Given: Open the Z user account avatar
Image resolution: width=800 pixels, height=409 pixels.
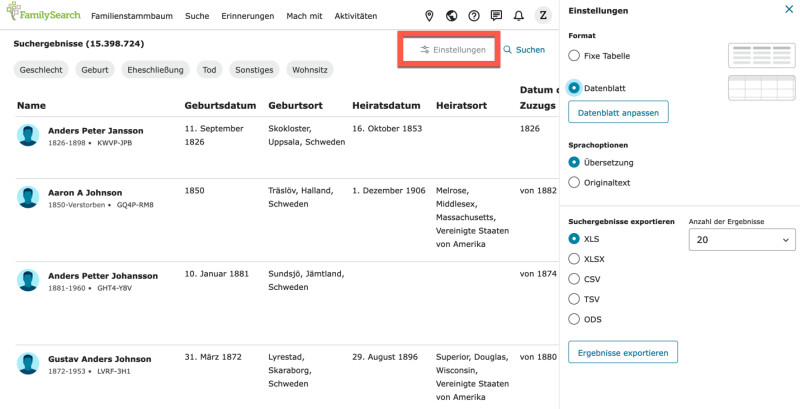Looking at the screenshot, I should click(543, 15).
